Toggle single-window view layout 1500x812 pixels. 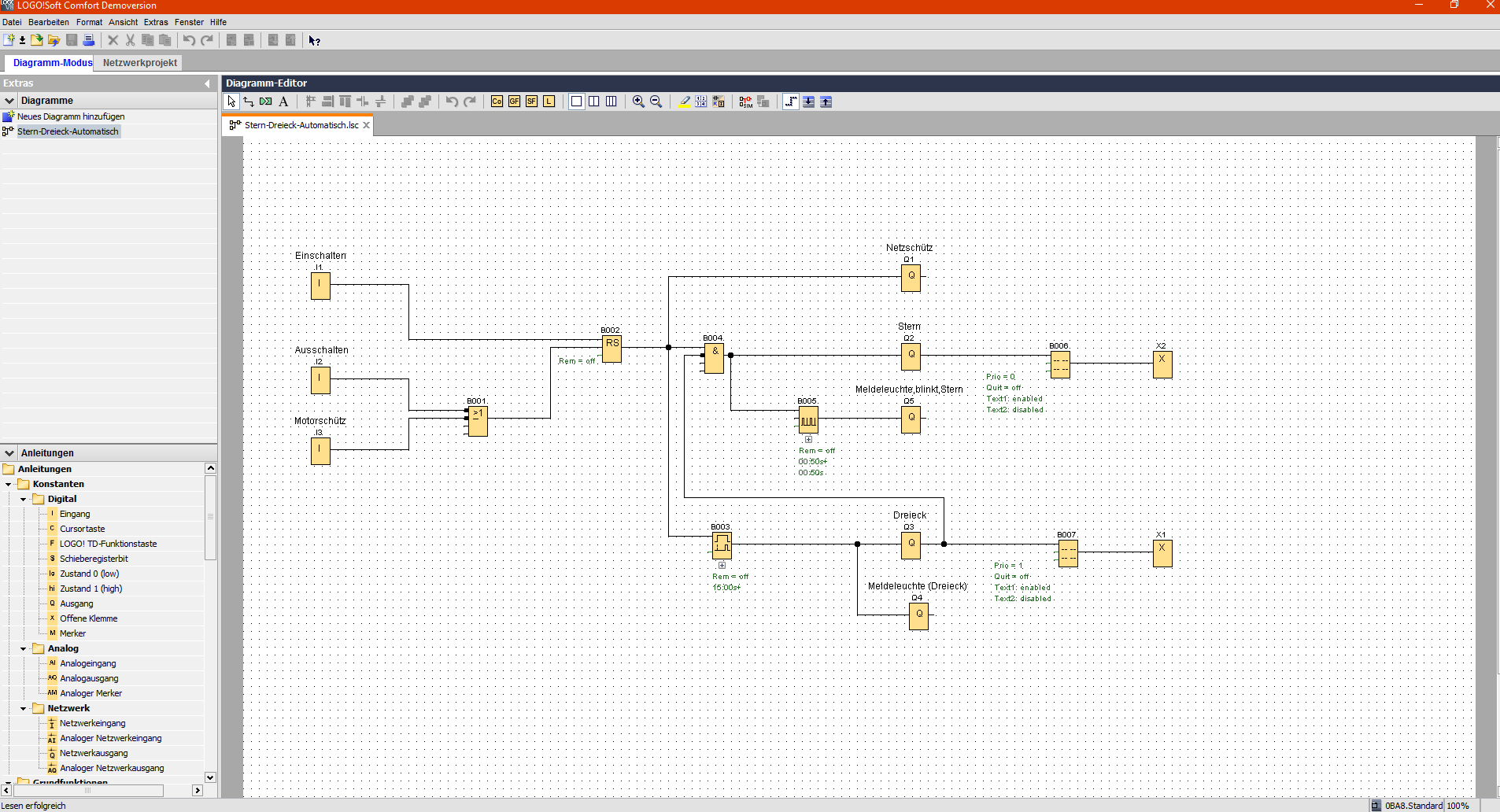(577, 101)
